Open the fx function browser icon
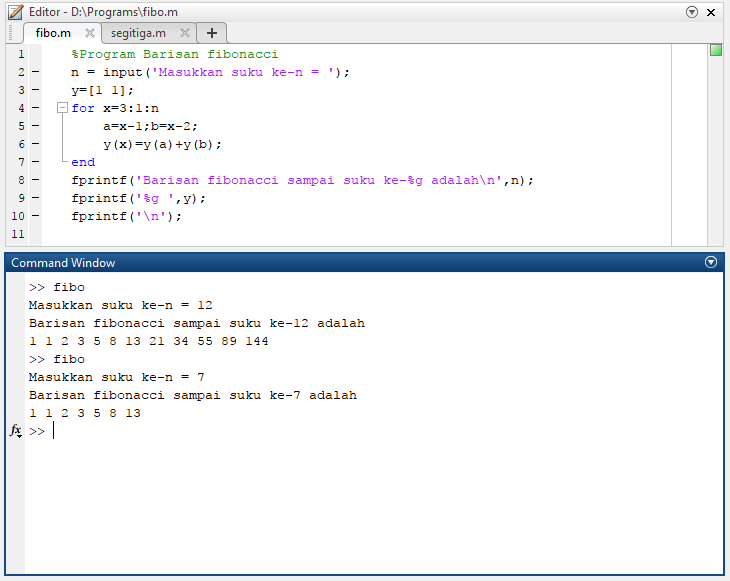 pos(15,430)
